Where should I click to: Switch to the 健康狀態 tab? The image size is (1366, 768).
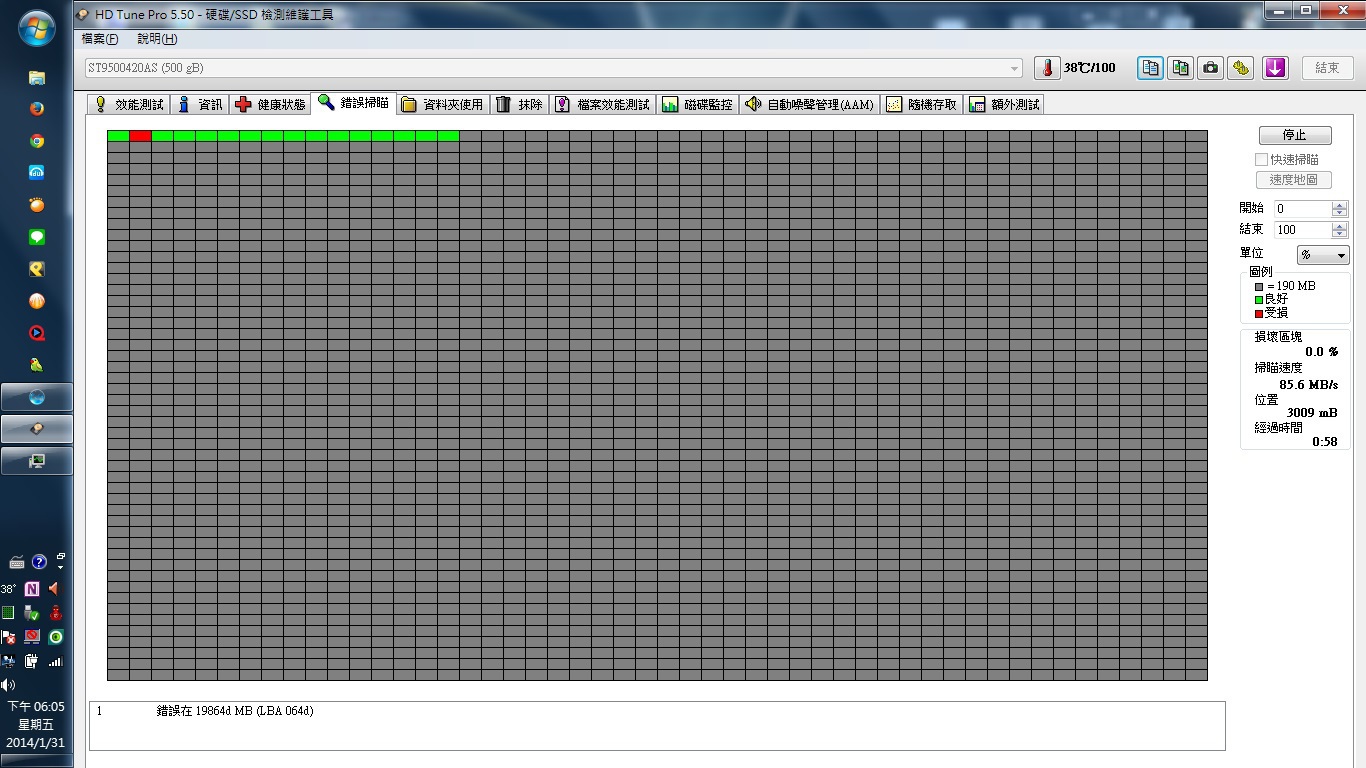[x=270, y=104]
